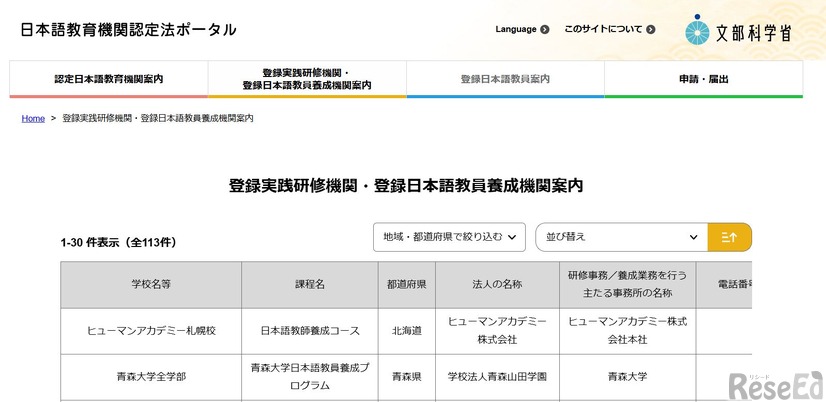Viewport: 826px width, 402px height.
Task: Select the 学校法人青森山田学園 cell
Action: [497, 377]
